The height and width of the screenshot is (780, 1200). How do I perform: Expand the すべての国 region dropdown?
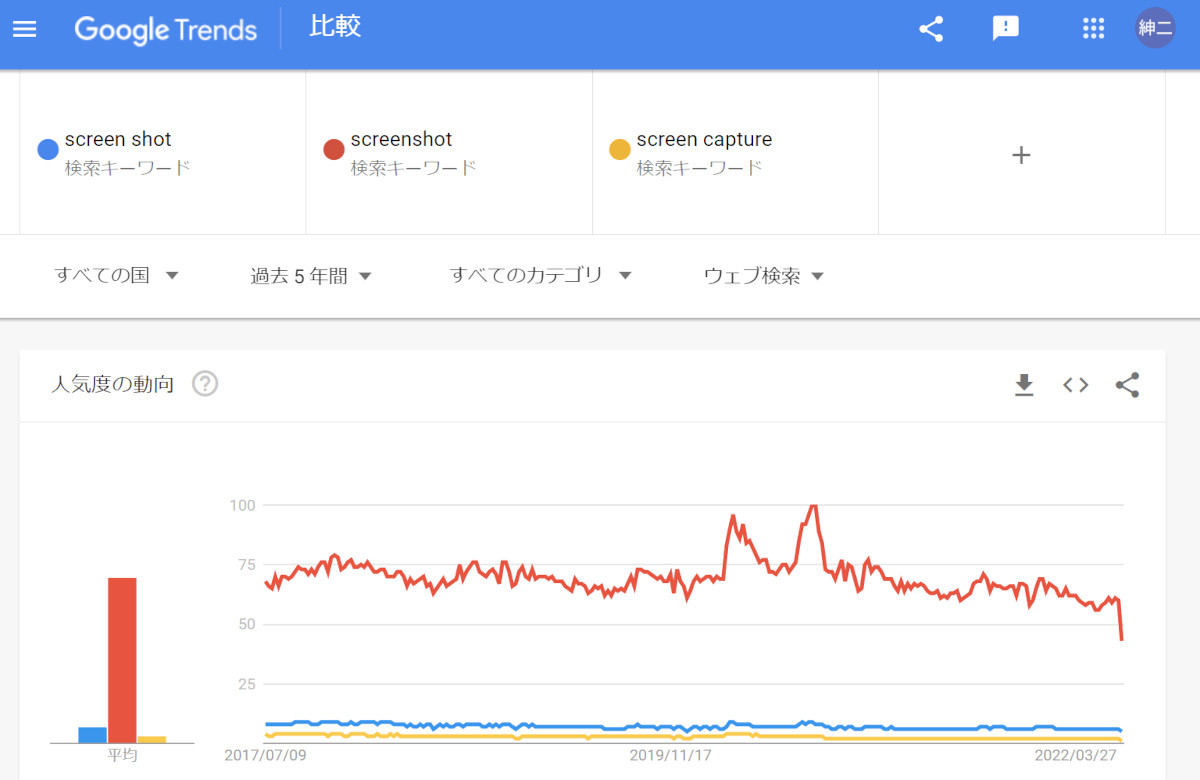pyautogui.click(x=116, y=276)
